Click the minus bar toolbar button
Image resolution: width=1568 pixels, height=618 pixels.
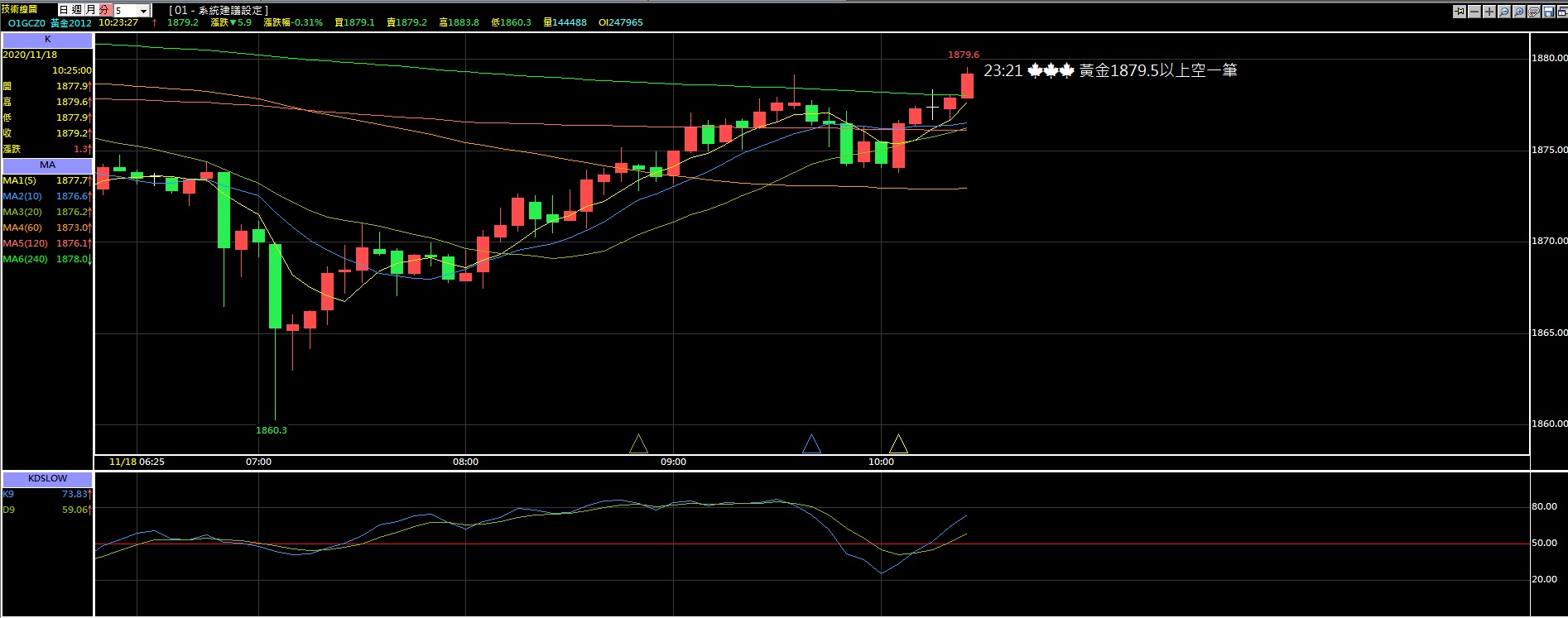click(1474, 12)
